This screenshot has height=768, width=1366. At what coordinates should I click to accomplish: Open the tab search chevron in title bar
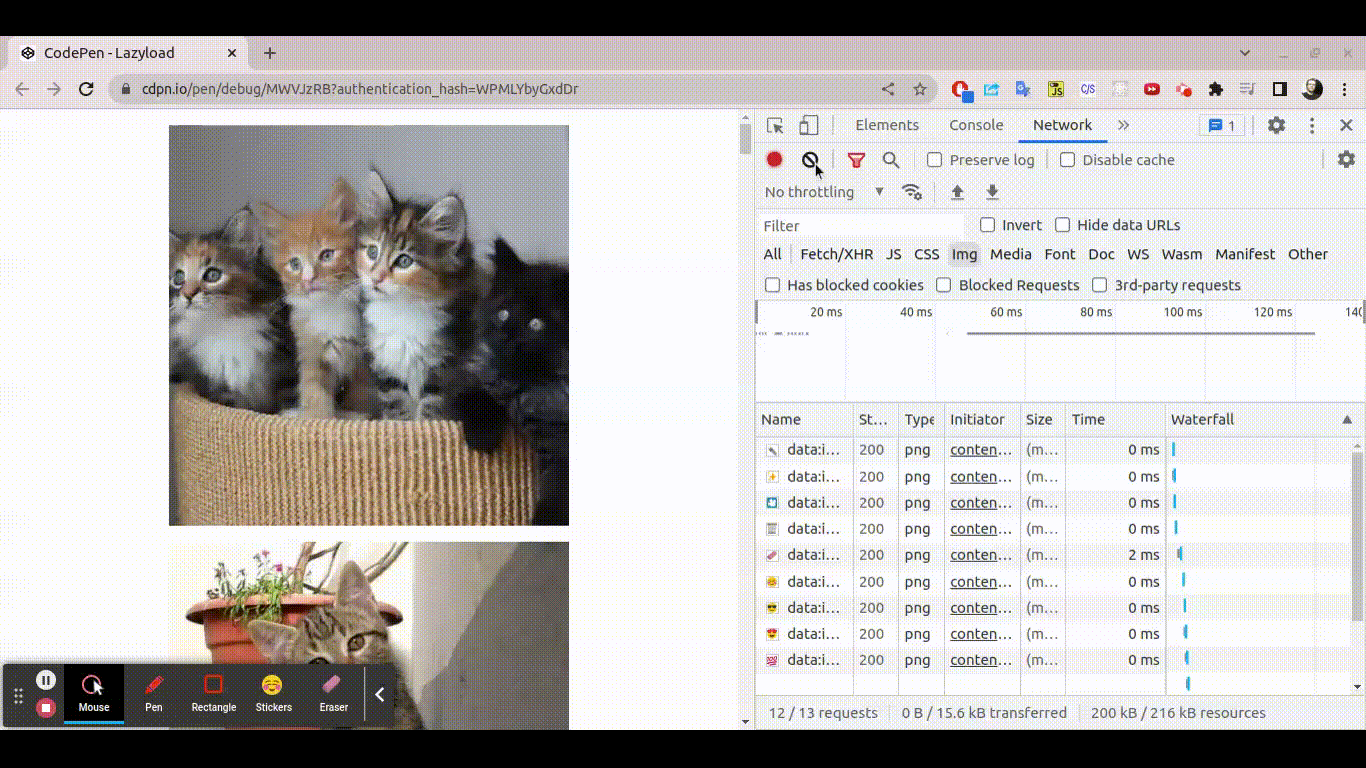click(1245, 53)
